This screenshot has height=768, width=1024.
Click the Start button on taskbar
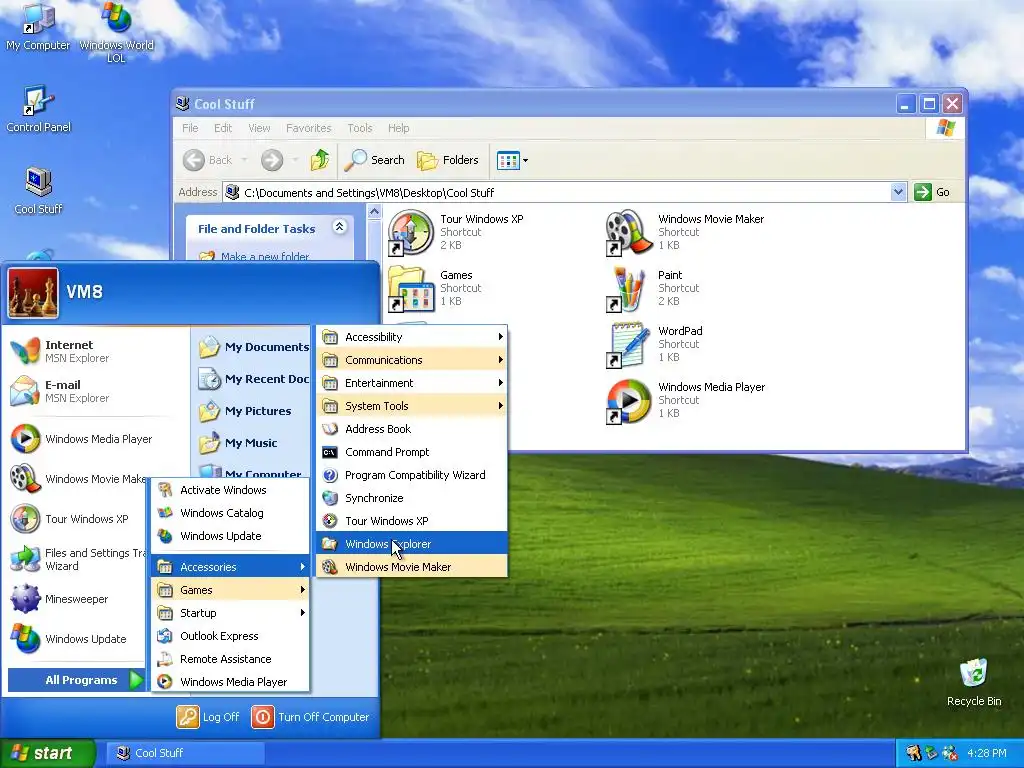(x=47, y=753)
